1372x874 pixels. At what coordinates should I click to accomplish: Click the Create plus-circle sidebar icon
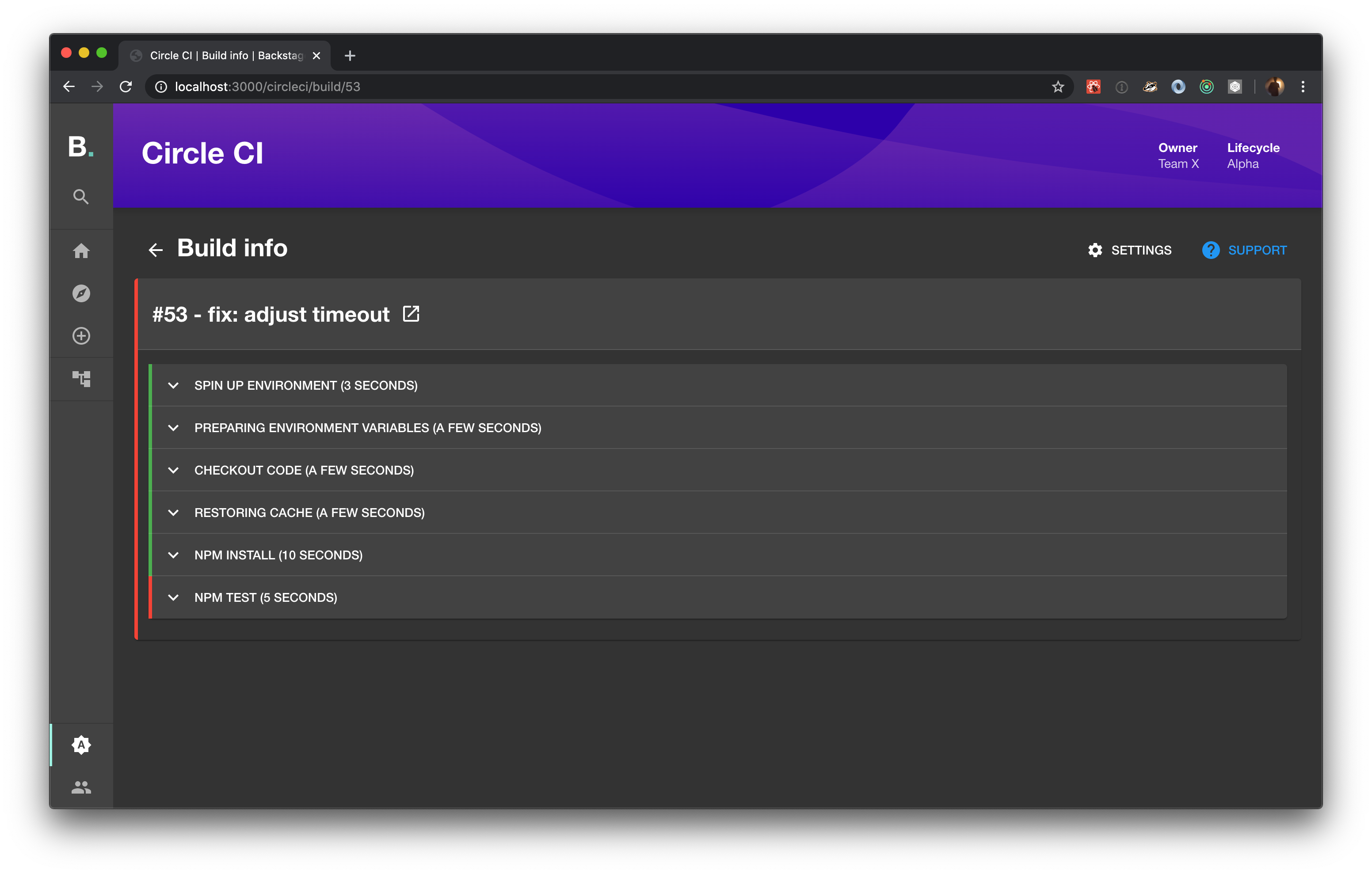click(x=81, y=335)
